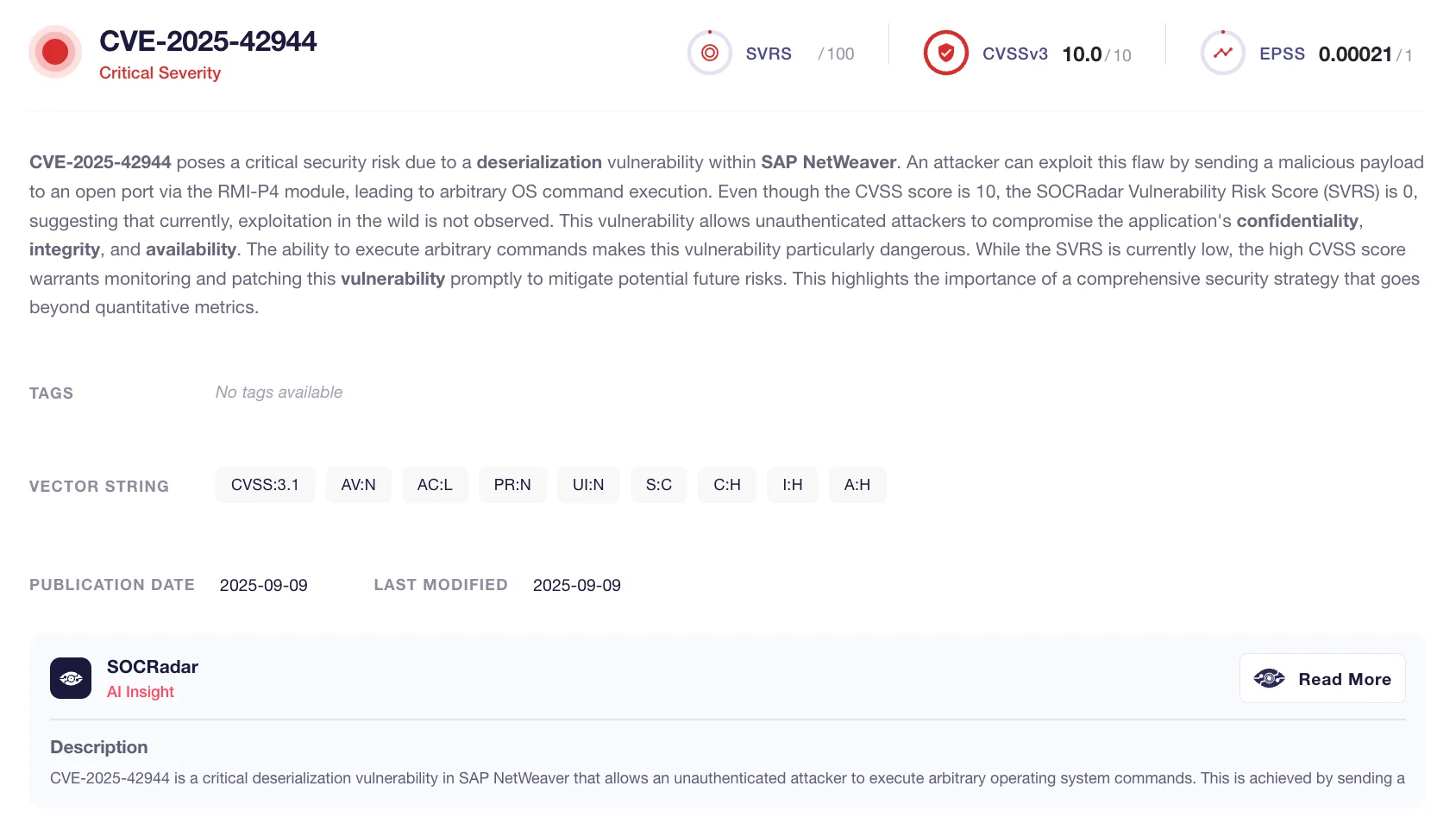The image size is (1456, 830).
Task: Click the red critical severity indicator icon
Action: pyautogui.click(x=55, y=52)
